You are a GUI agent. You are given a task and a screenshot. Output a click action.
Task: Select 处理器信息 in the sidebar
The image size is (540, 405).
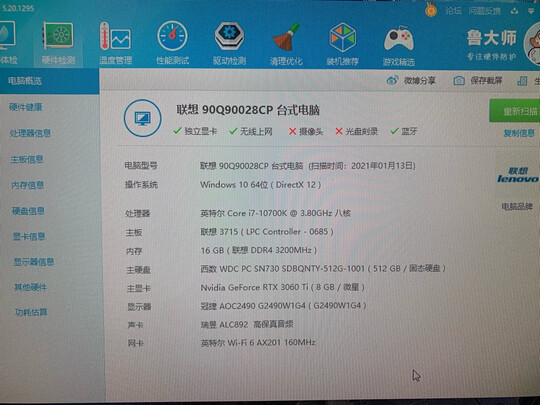tap(30, 133)
